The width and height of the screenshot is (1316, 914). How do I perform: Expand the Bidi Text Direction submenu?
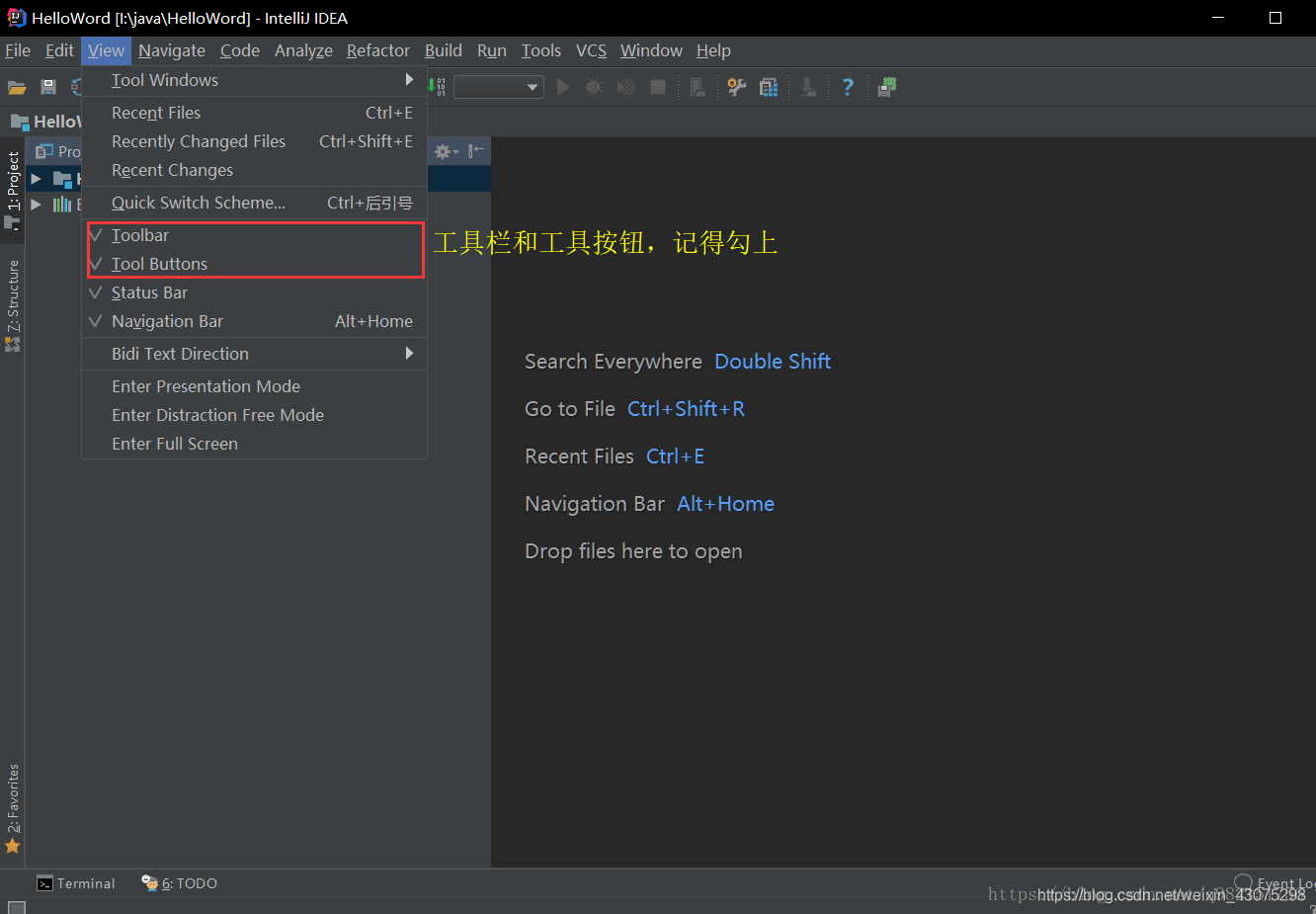(x=255, y=354)
